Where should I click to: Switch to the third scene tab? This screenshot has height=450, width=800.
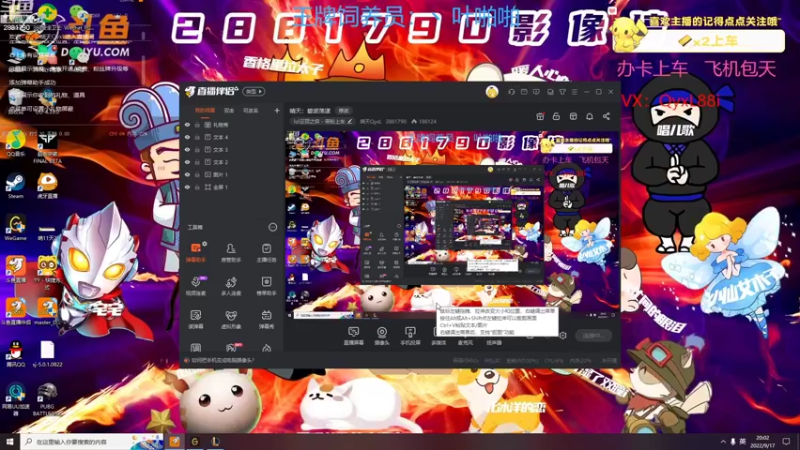pos(251,110)
